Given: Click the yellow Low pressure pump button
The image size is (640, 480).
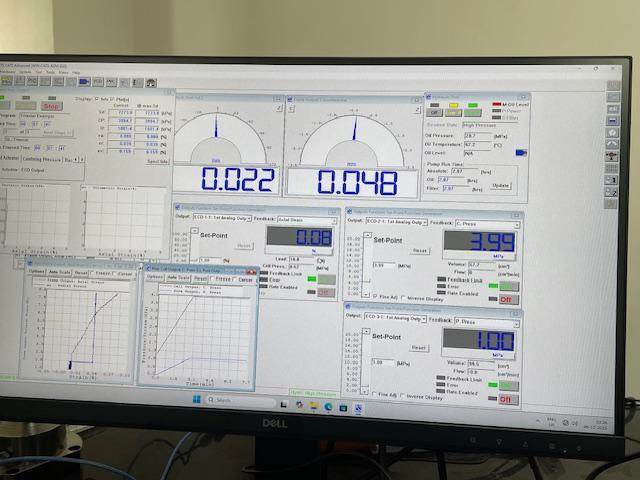Looking at the screenshot, I should [453, 113].
